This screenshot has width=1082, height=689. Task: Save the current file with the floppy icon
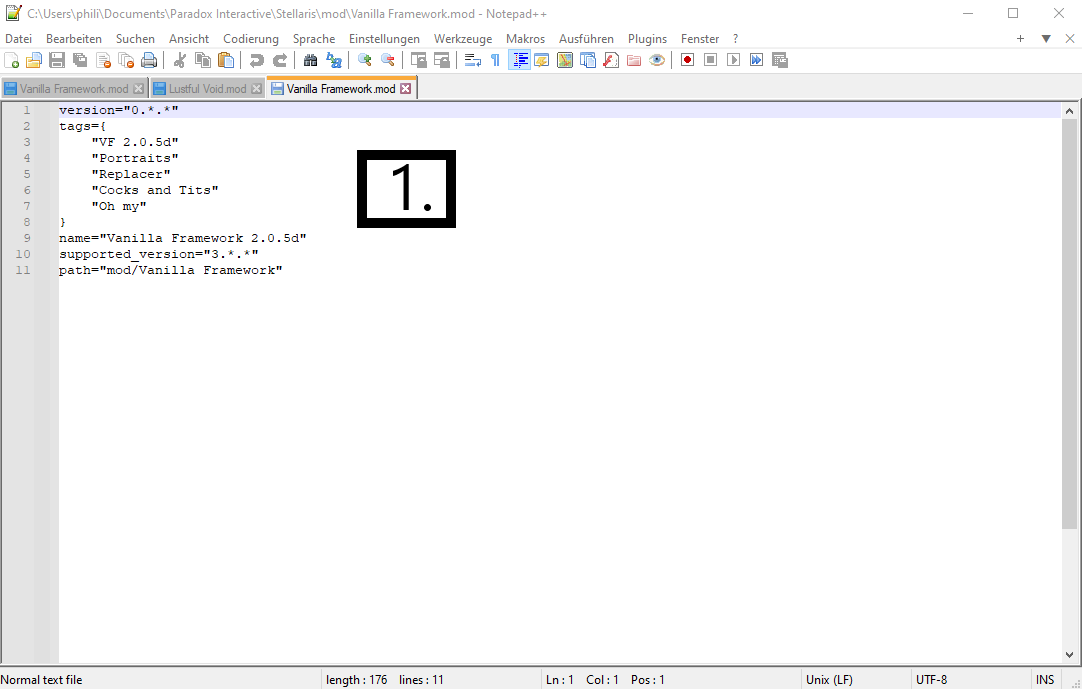coord(57,60)
